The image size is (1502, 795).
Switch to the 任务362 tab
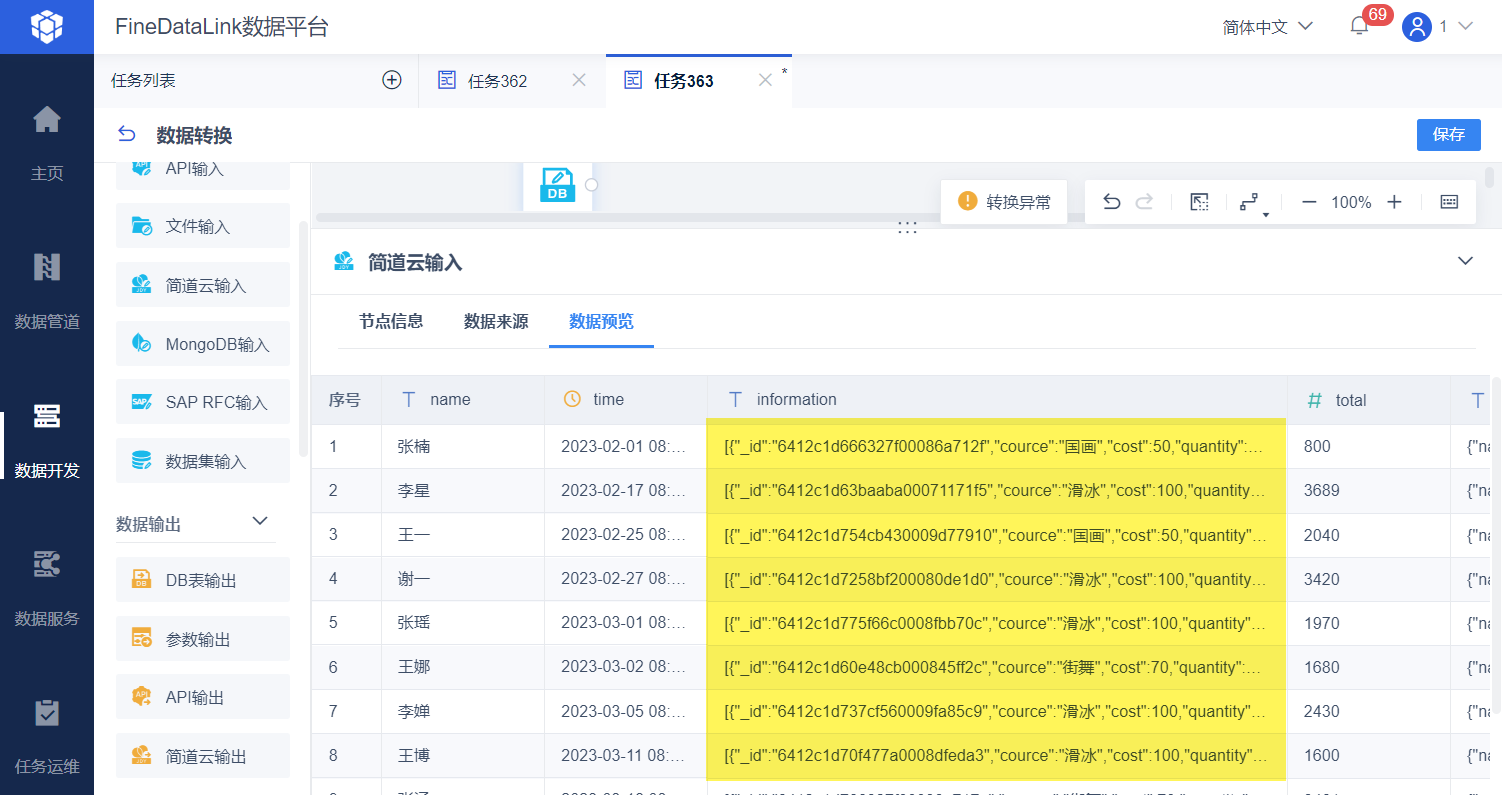coord(497,81)
